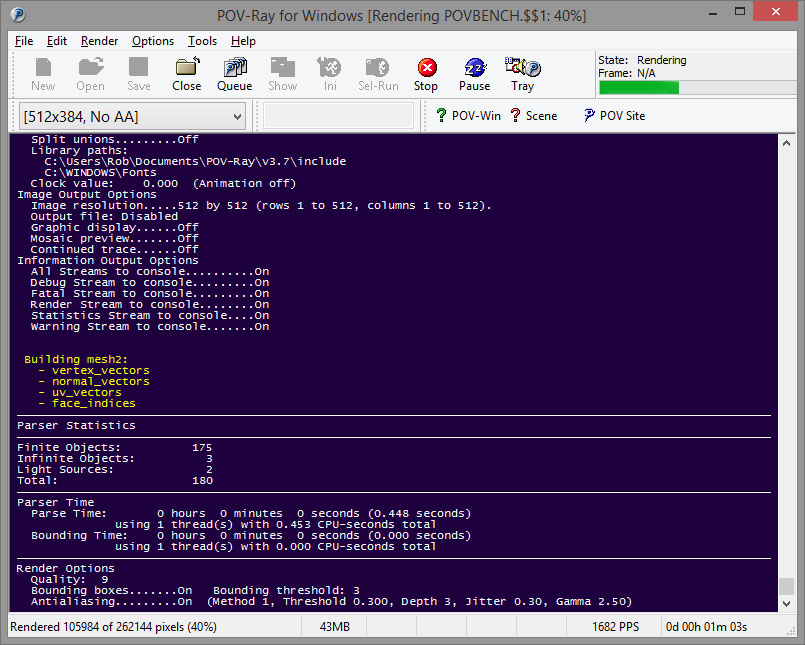805x645 pixels.
Task: Click the Ini toolbar icon
Action: click(x=330, y=74)
